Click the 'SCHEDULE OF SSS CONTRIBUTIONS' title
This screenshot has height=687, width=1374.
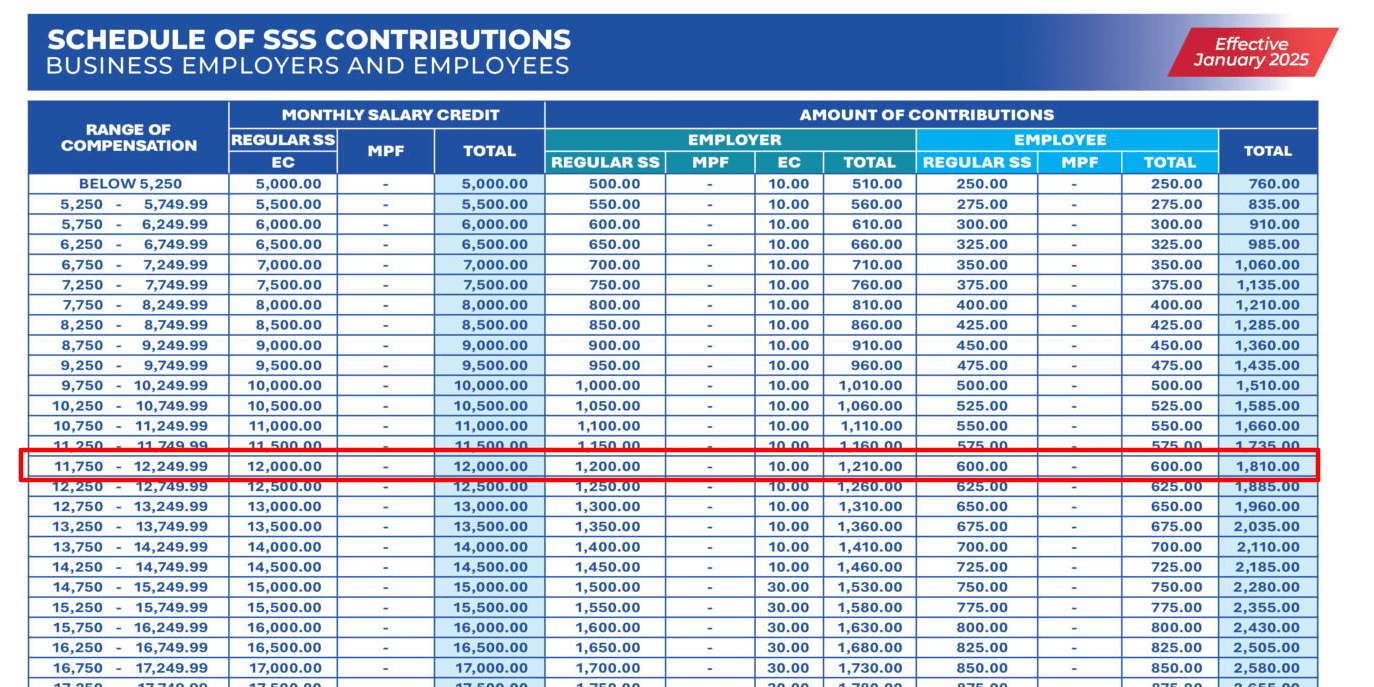pos(309,40)
